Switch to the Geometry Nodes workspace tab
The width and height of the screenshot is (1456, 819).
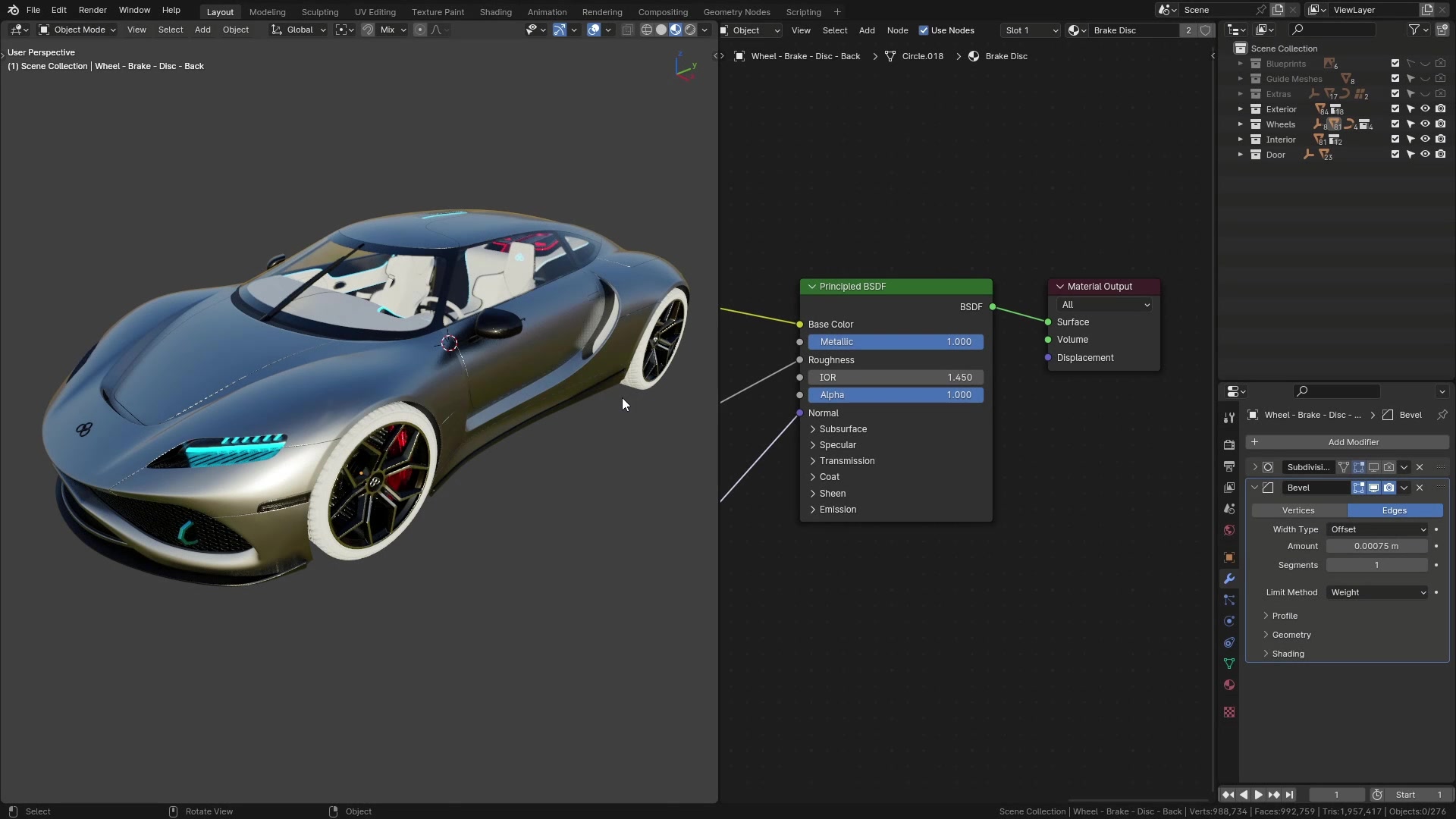(x=736, y=12)
